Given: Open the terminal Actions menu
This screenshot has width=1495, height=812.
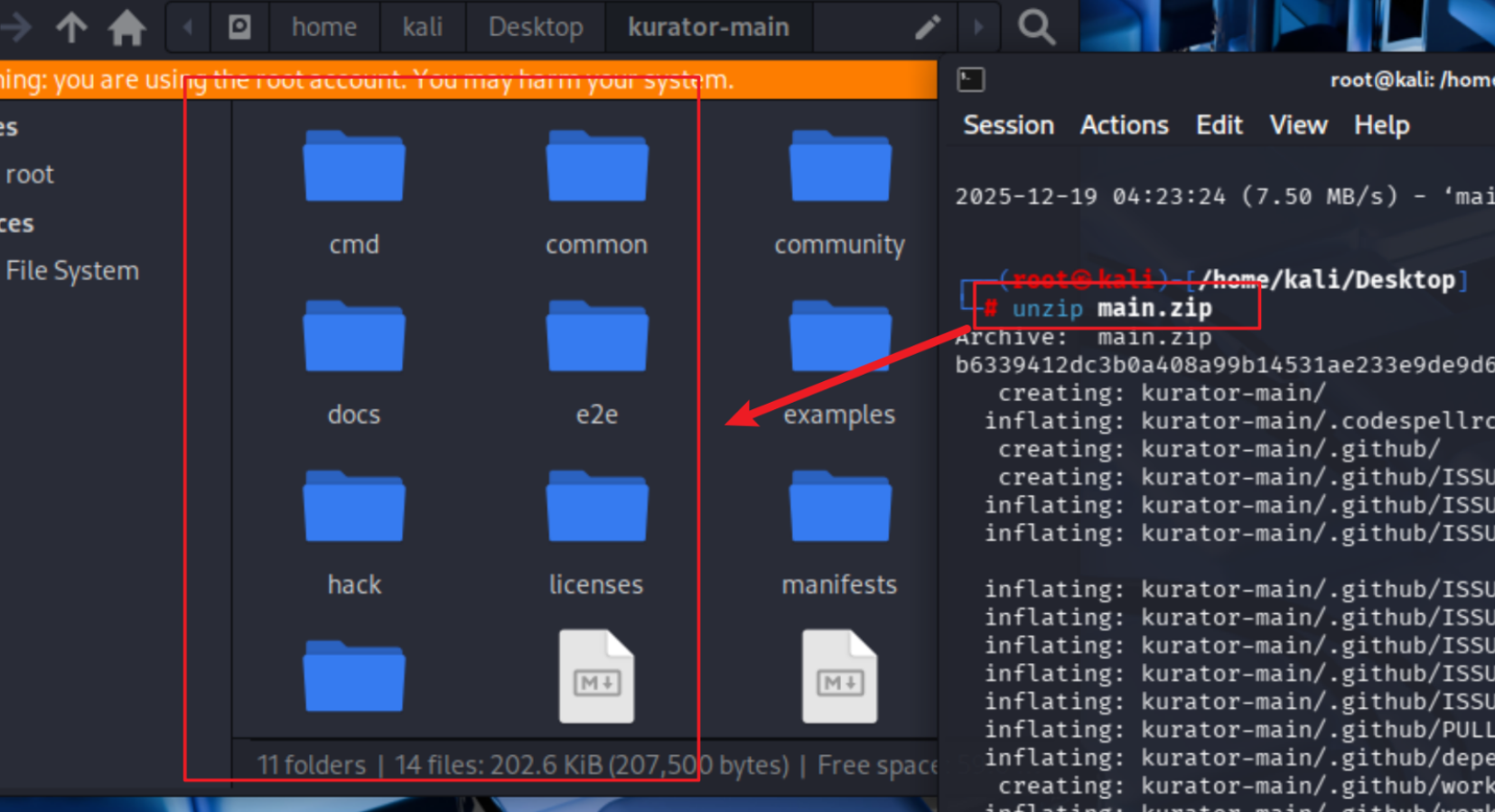Looking at the screenshot, I should click(x=1124, y=126).
